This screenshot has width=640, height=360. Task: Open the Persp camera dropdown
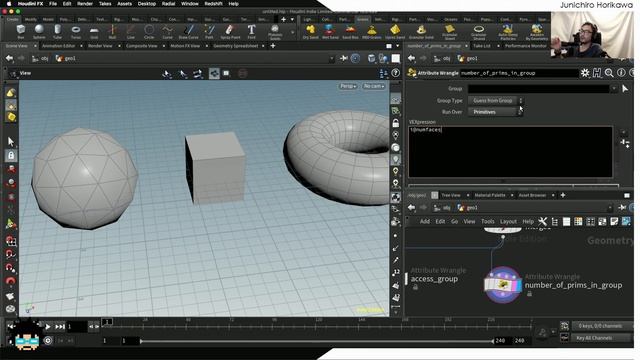coord(348,86)
